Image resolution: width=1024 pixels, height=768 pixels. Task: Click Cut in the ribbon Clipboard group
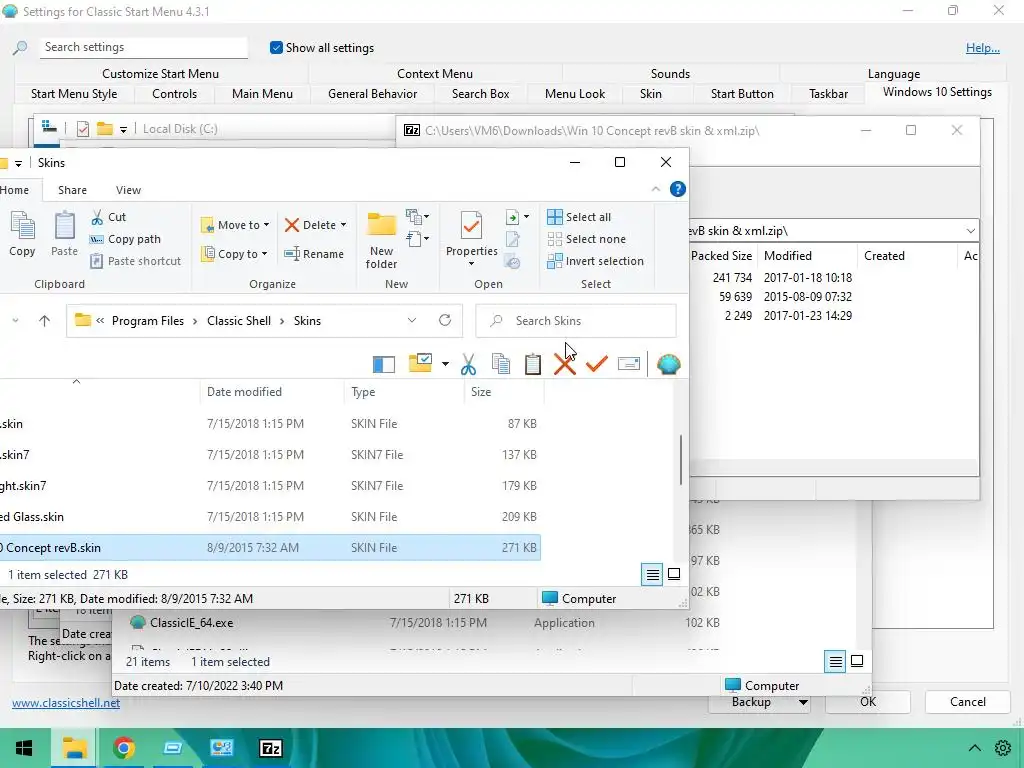[108, 217]
